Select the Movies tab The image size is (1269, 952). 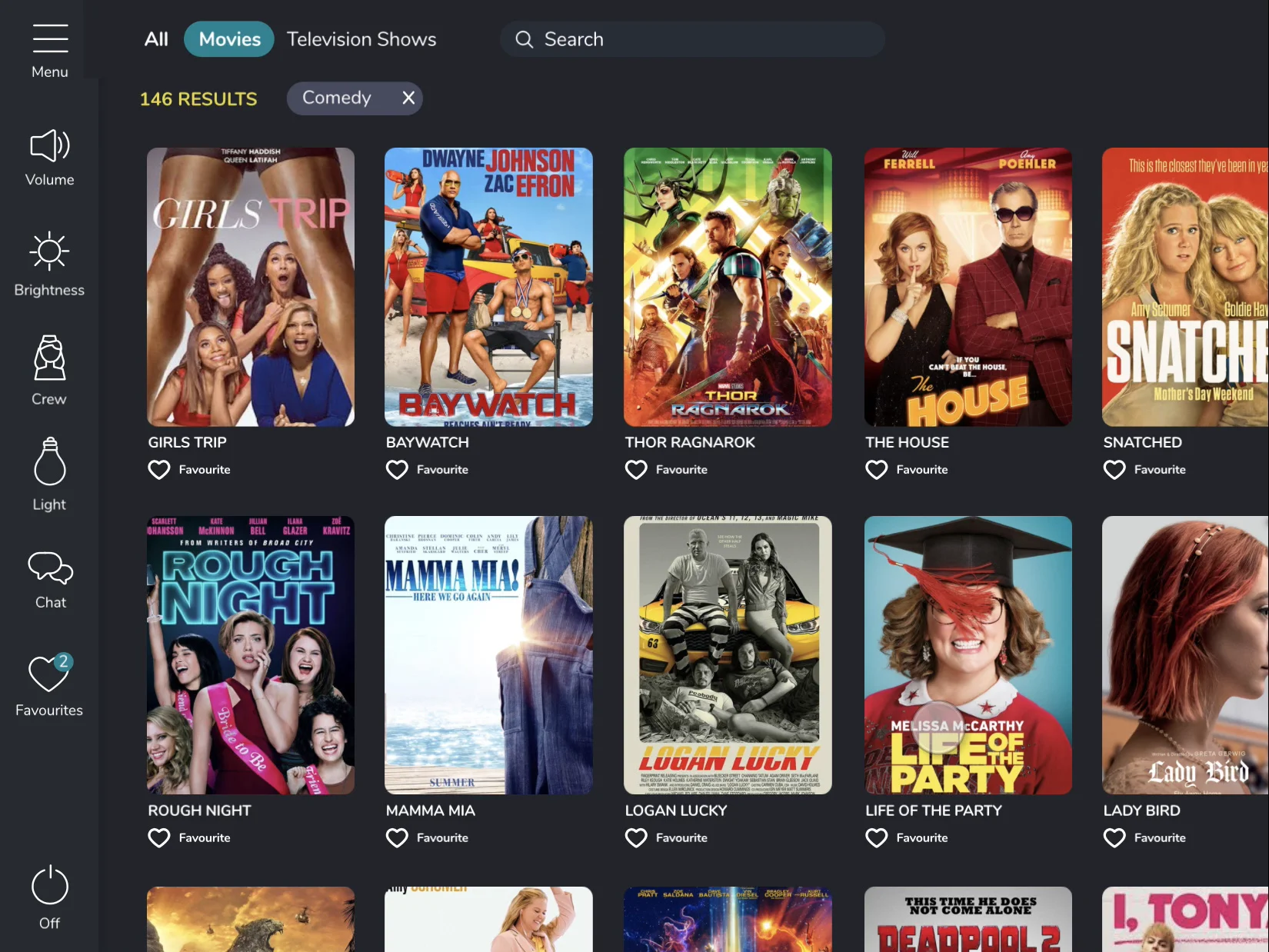(x=229, y=39)
